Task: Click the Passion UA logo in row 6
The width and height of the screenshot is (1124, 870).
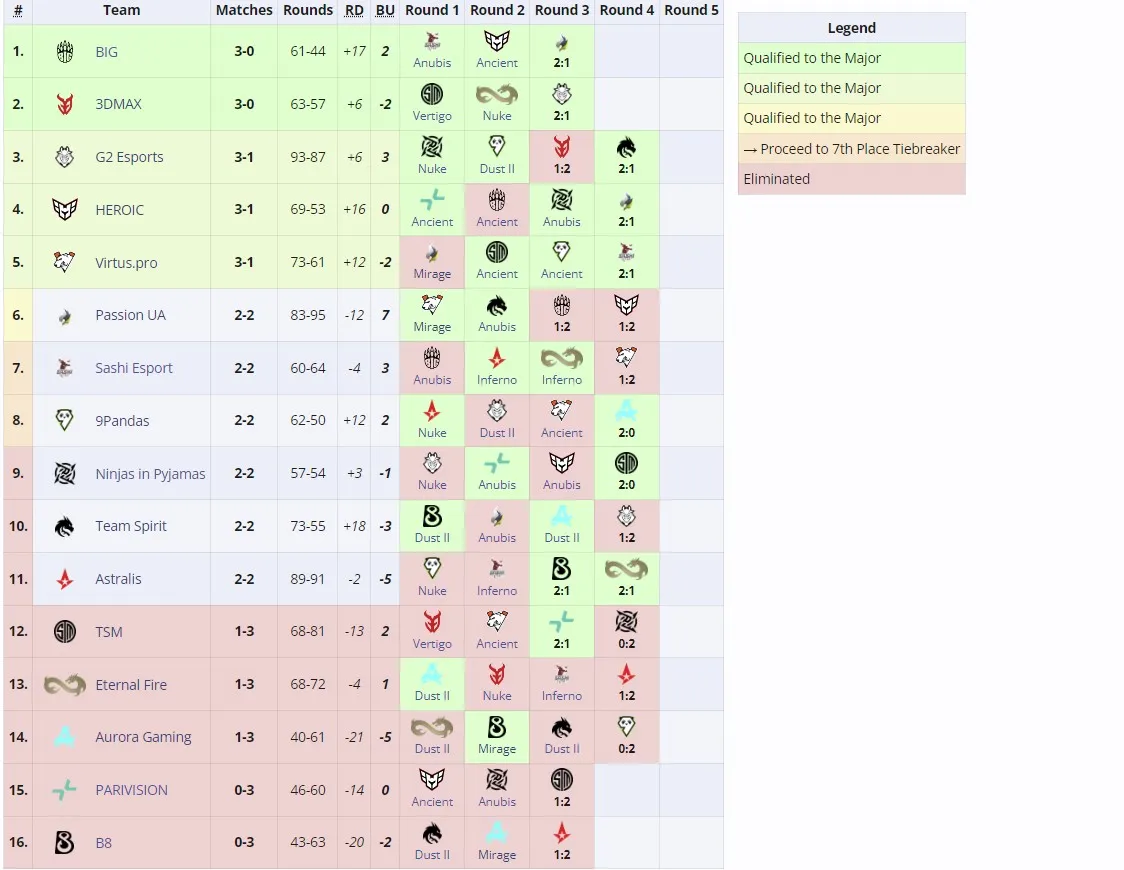Action: click(x=65, y=315)
